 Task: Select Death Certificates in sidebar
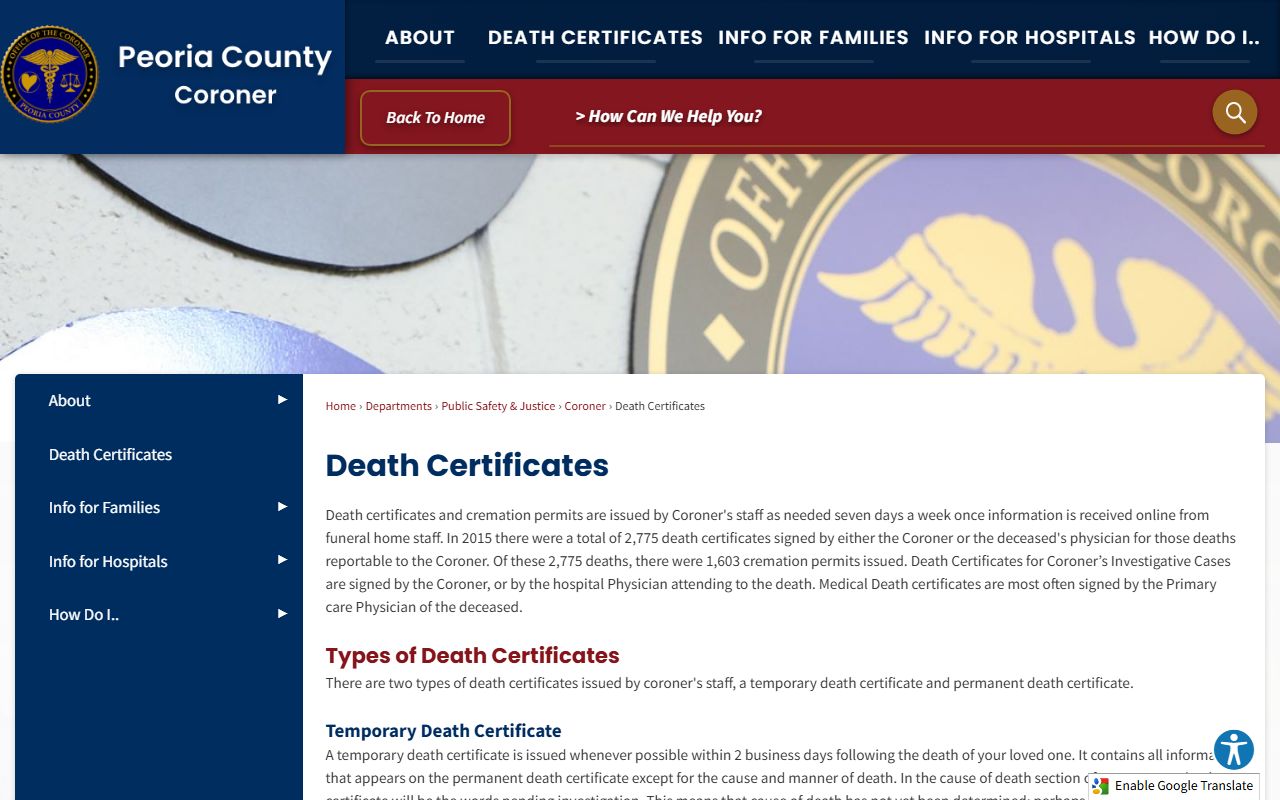pos(110,454)
